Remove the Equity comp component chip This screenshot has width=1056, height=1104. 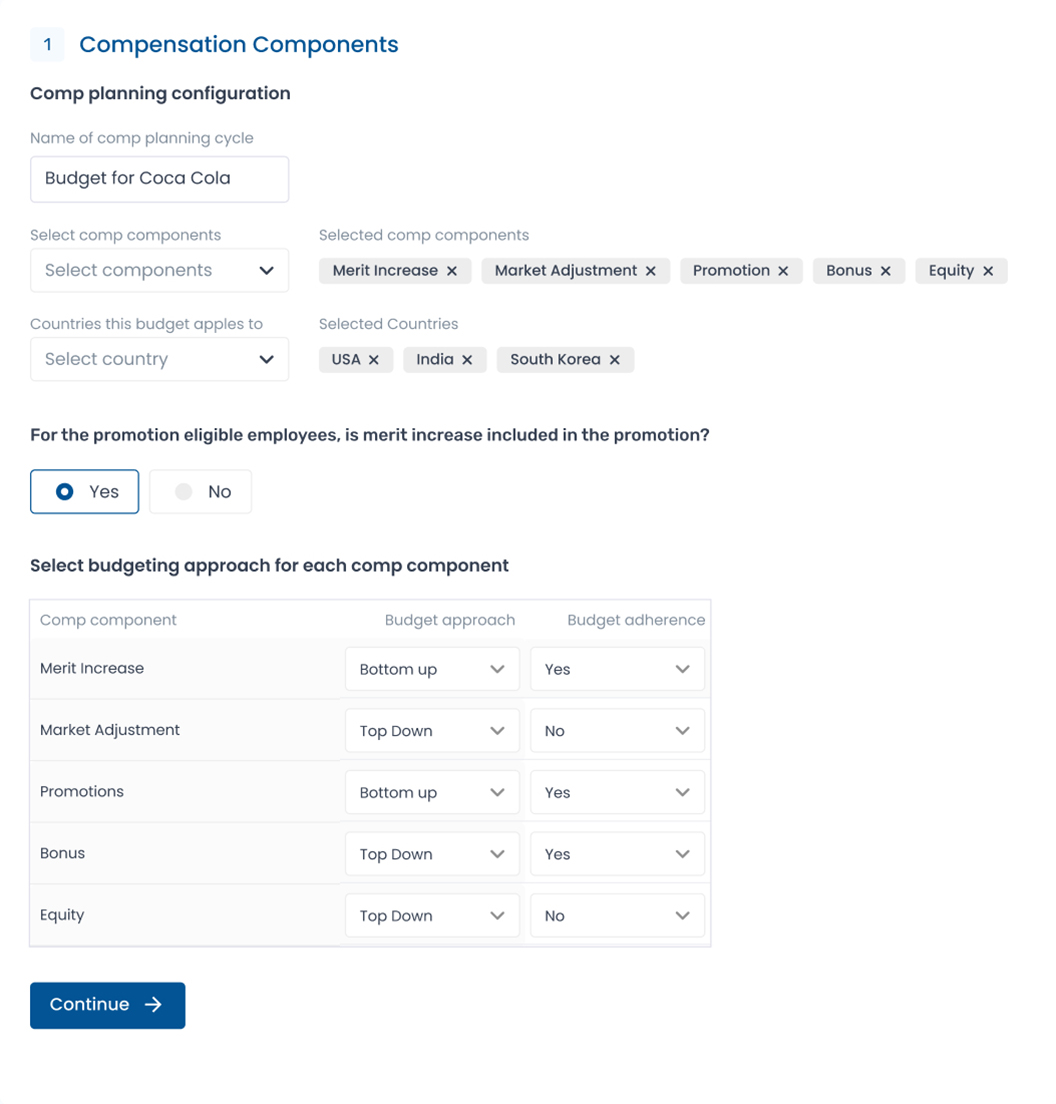(988, 270)
